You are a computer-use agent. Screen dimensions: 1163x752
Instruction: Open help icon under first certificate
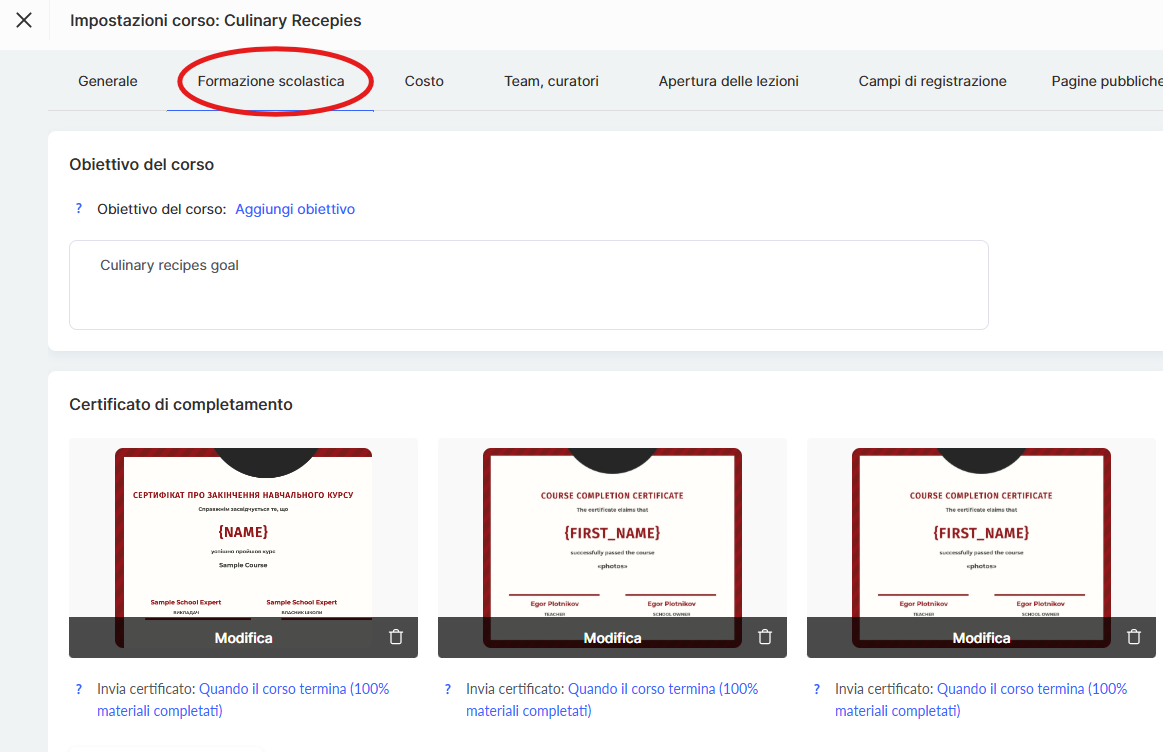(79, 689)
